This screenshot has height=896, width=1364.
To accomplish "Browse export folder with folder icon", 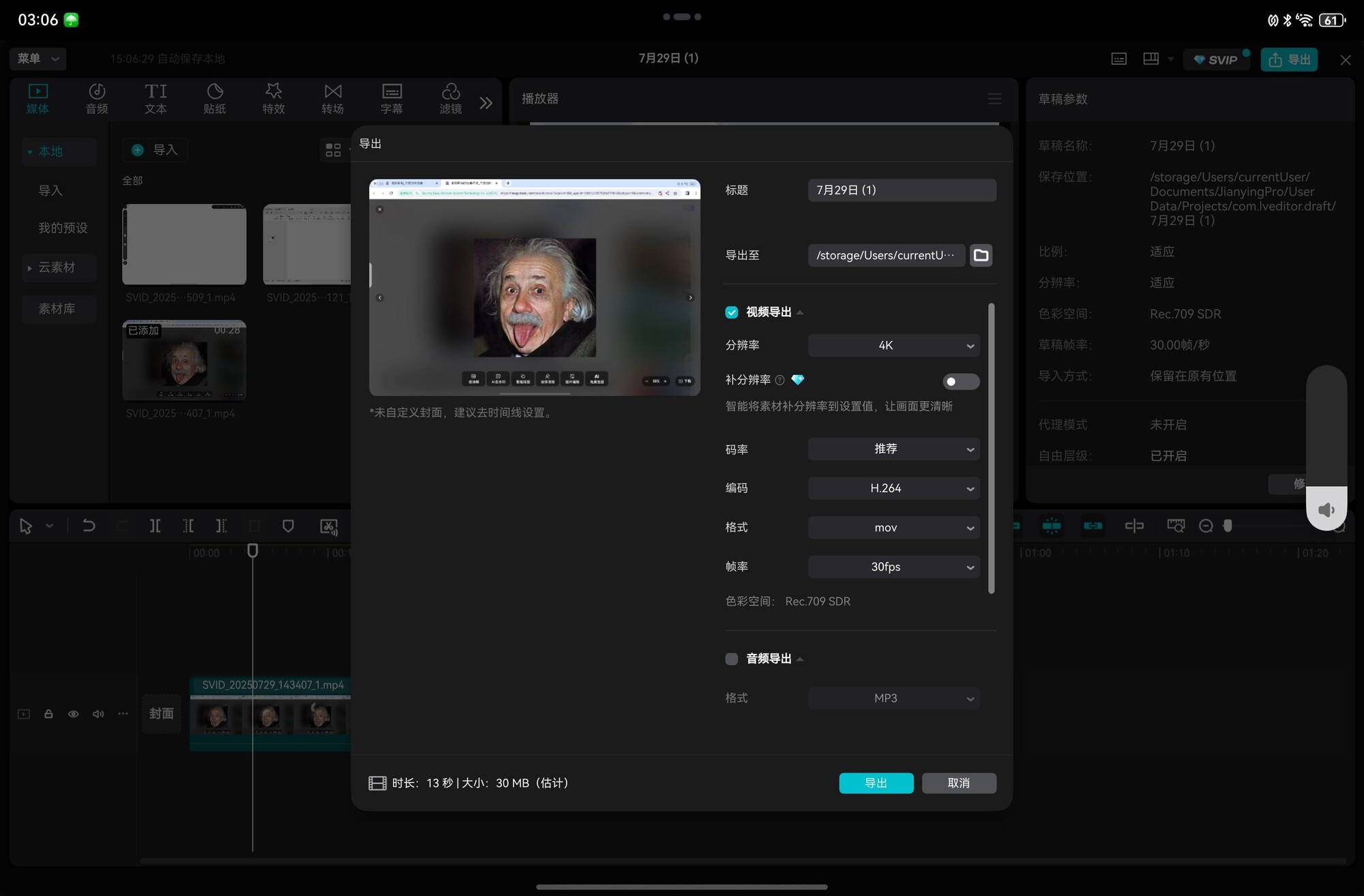I will click(981, 255).
